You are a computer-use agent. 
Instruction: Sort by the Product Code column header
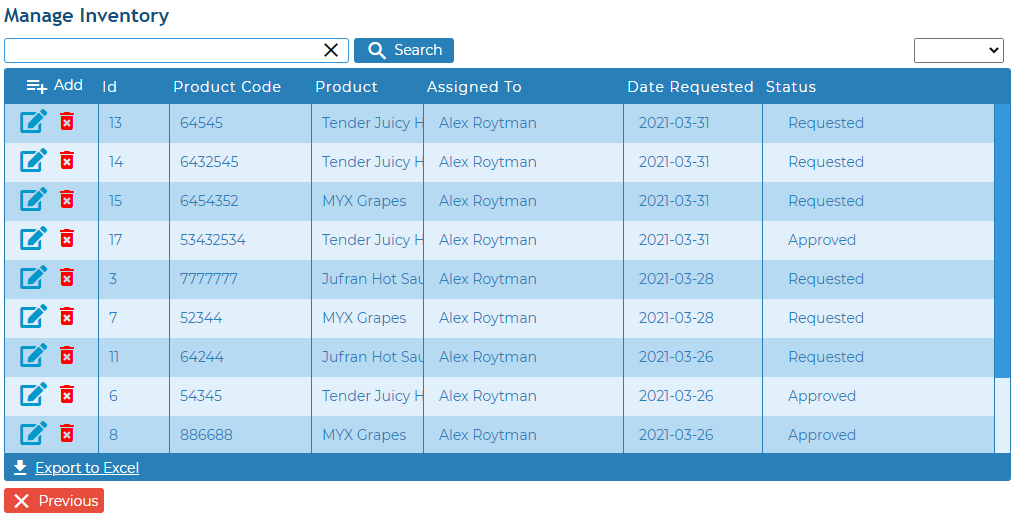coord(227,87)
